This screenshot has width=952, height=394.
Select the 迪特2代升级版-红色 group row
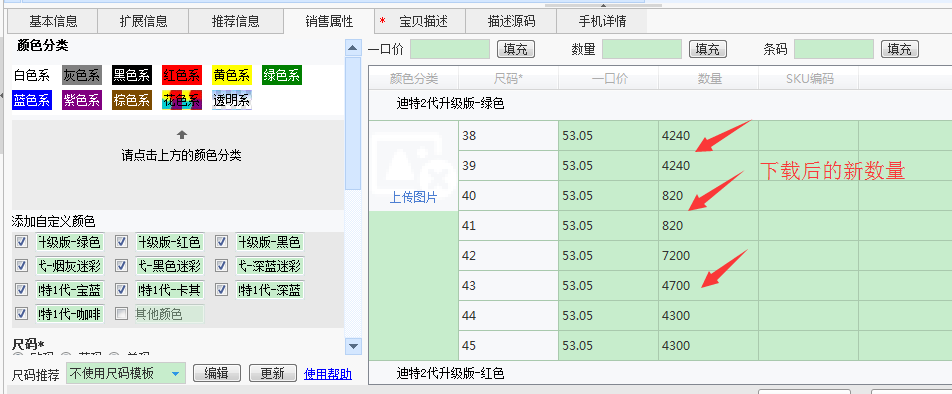660,373
